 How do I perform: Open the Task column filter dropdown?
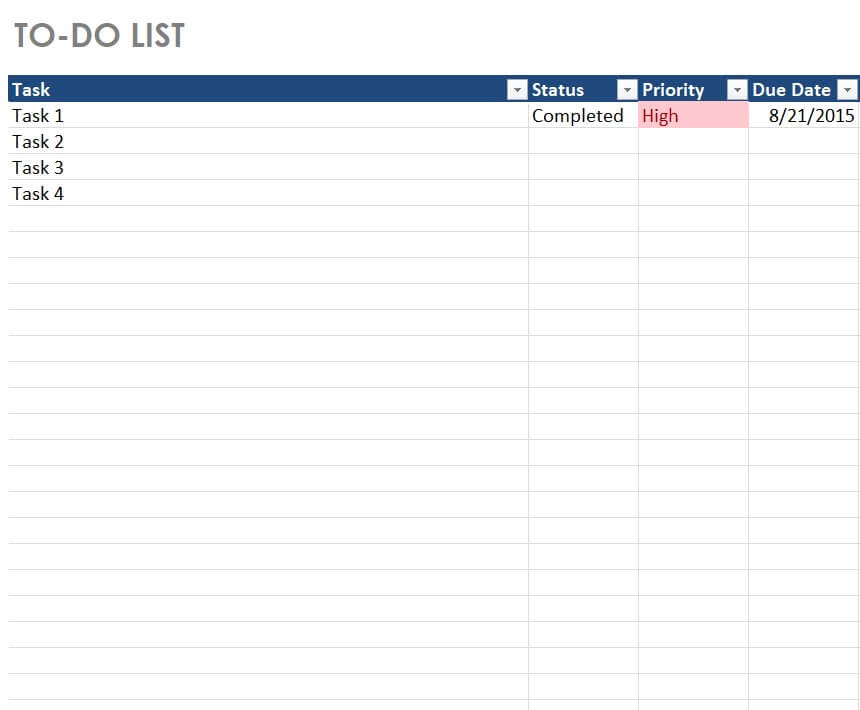(517, 90)
